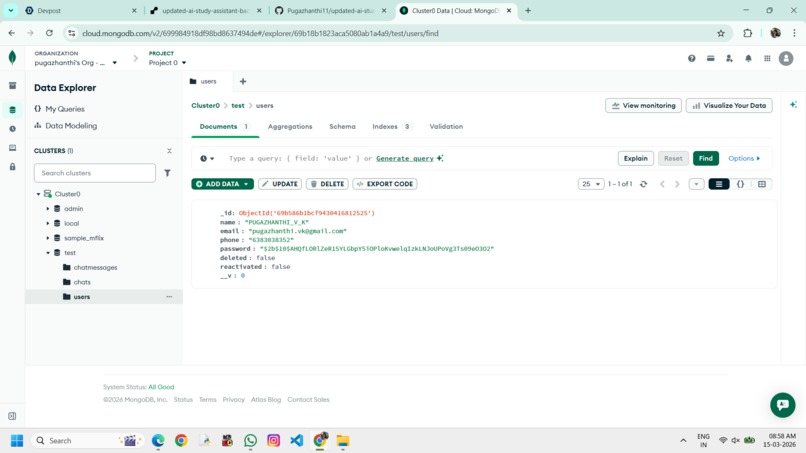The width and height of the screenshot is (806, 453).
Task: Click Visualize Your Data button
Action: point(729,105)
